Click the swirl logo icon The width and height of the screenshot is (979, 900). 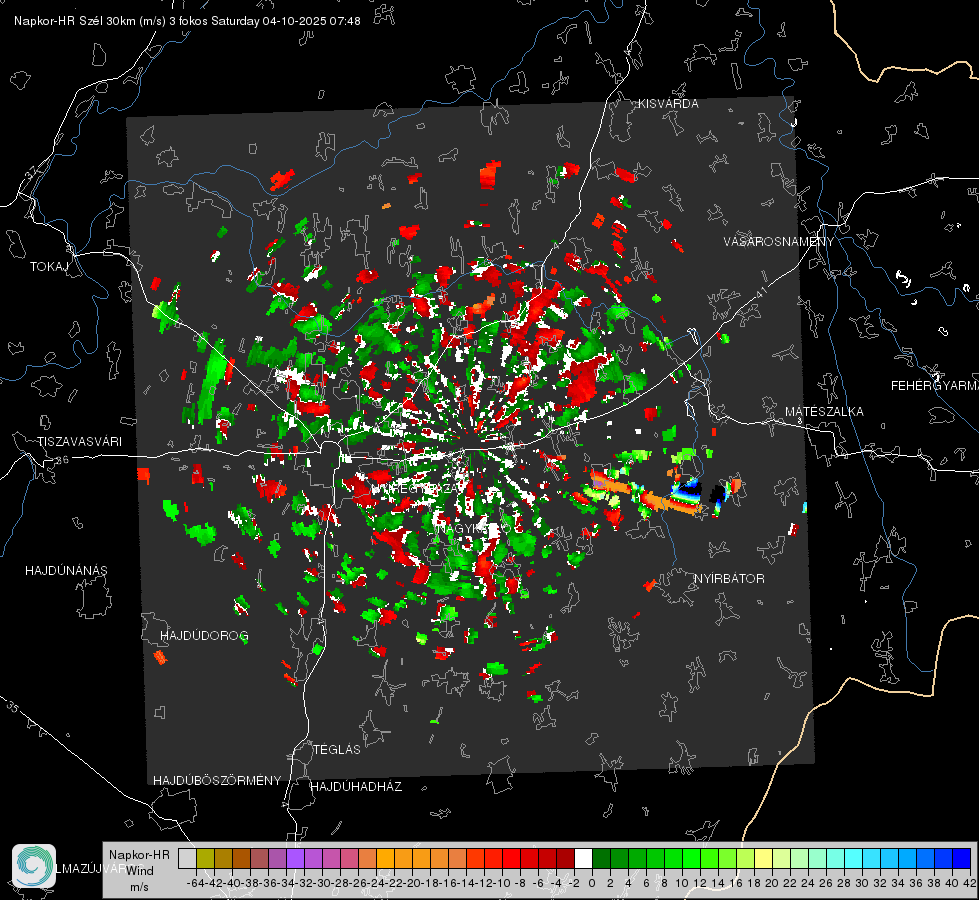pyautogui.click(x=34, y=866)
